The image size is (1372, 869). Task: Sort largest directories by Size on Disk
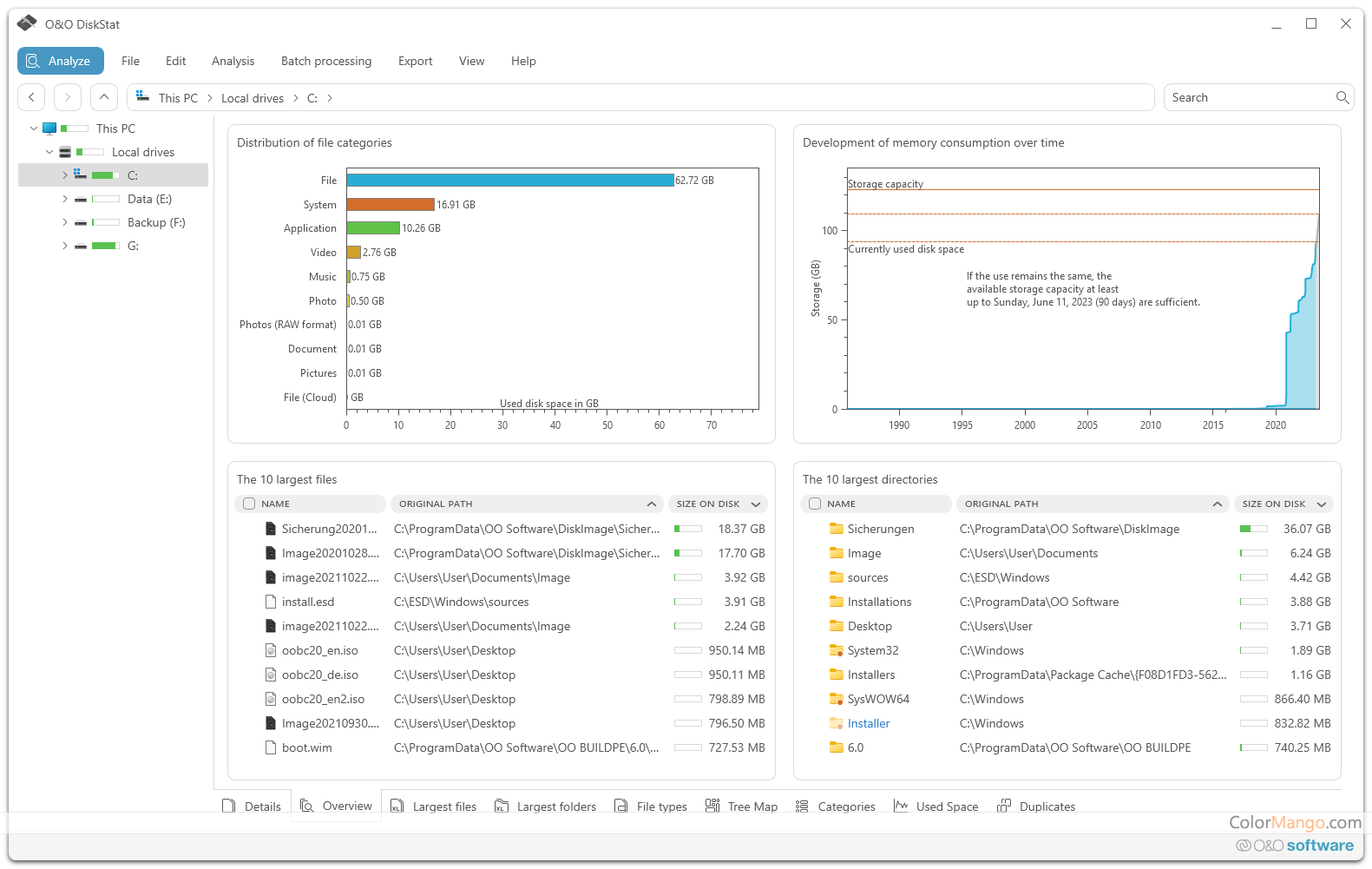(1284, 504)
